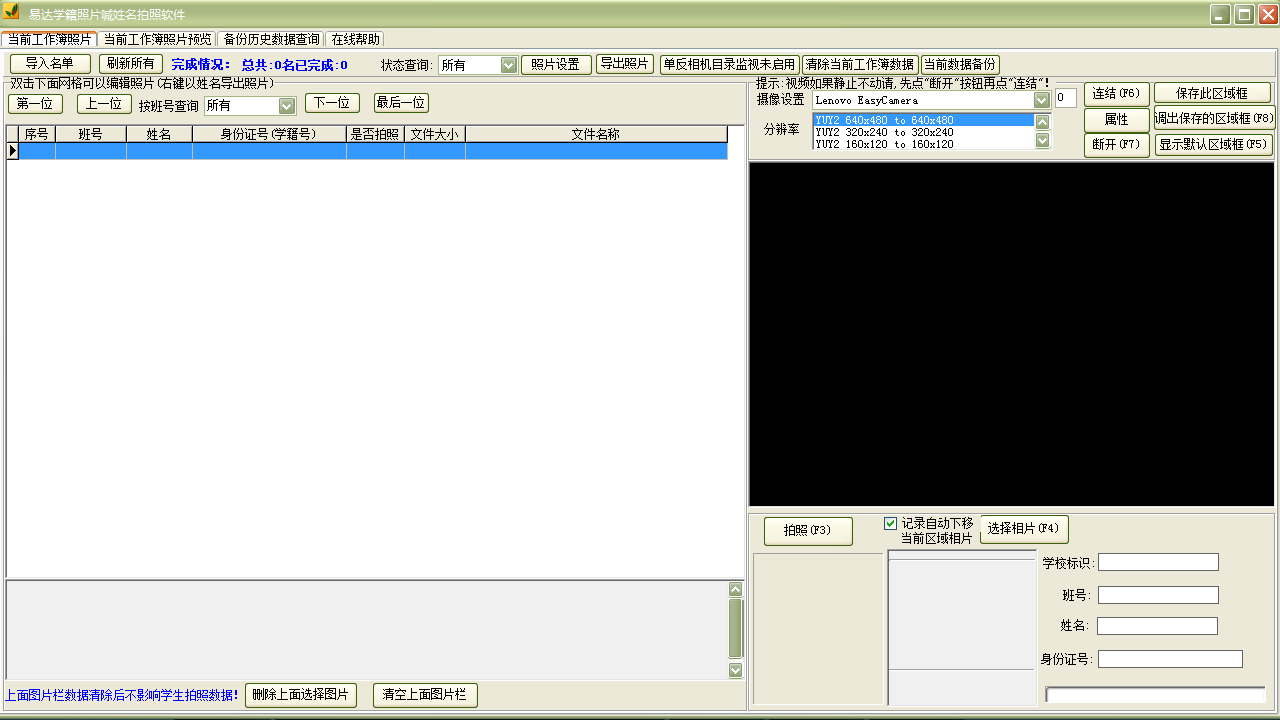
Task: Click the 身份证号 input field
Action: (1170, 659)
